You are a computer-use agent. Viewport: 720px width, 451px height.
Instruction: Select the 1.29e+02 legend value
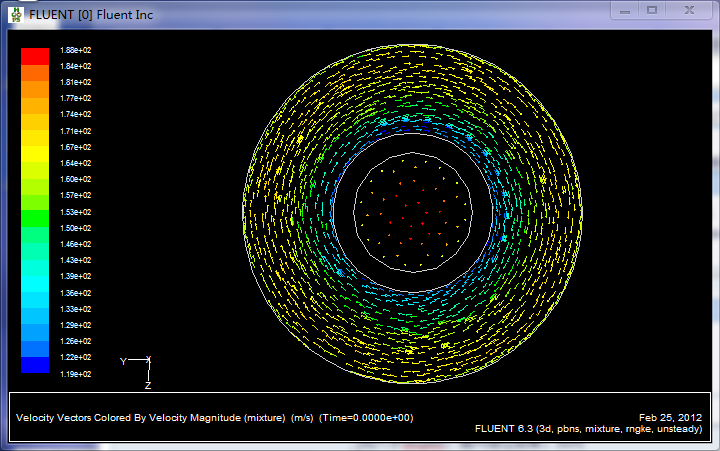(x=76, y=325)
